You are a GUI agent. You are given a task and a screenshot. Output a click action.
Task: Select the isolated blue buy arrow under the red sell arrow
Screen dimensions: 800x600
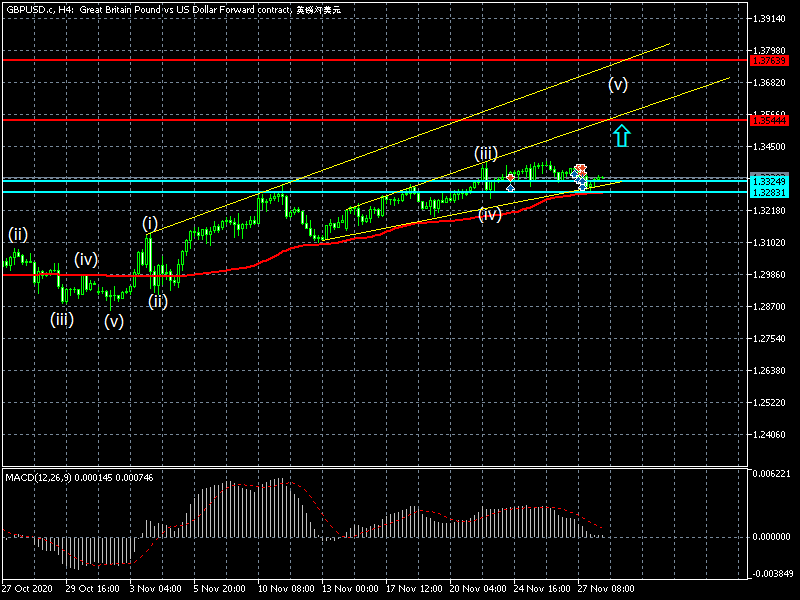511,188
